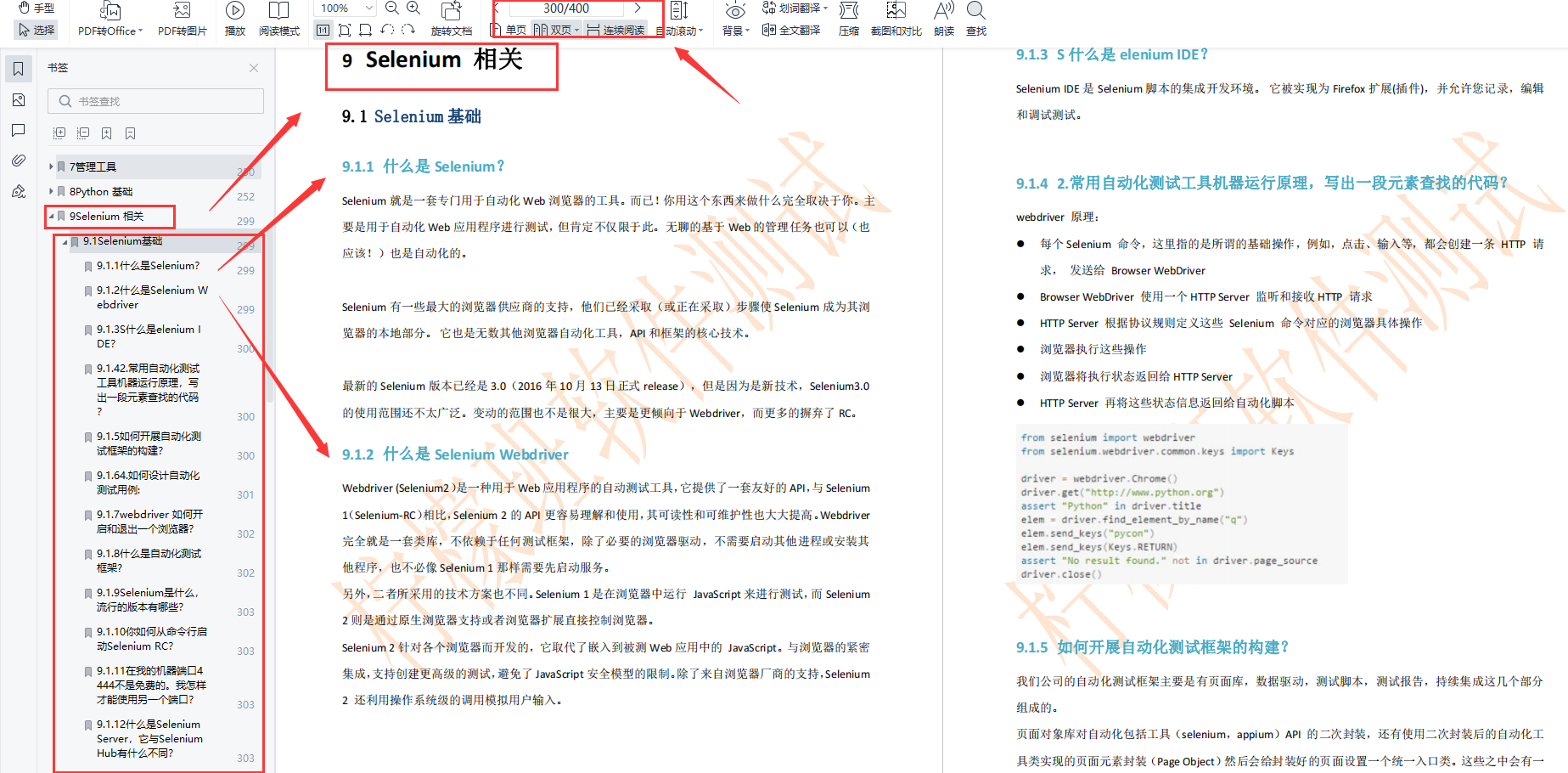Click 全文翻译 full text translation
Image resolution: width=1568 pixels, height=773 pixels.
791,30
